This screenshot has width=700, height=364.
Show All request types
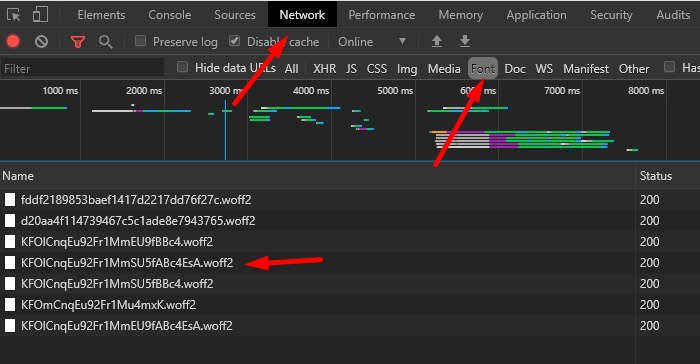point(292,69)
